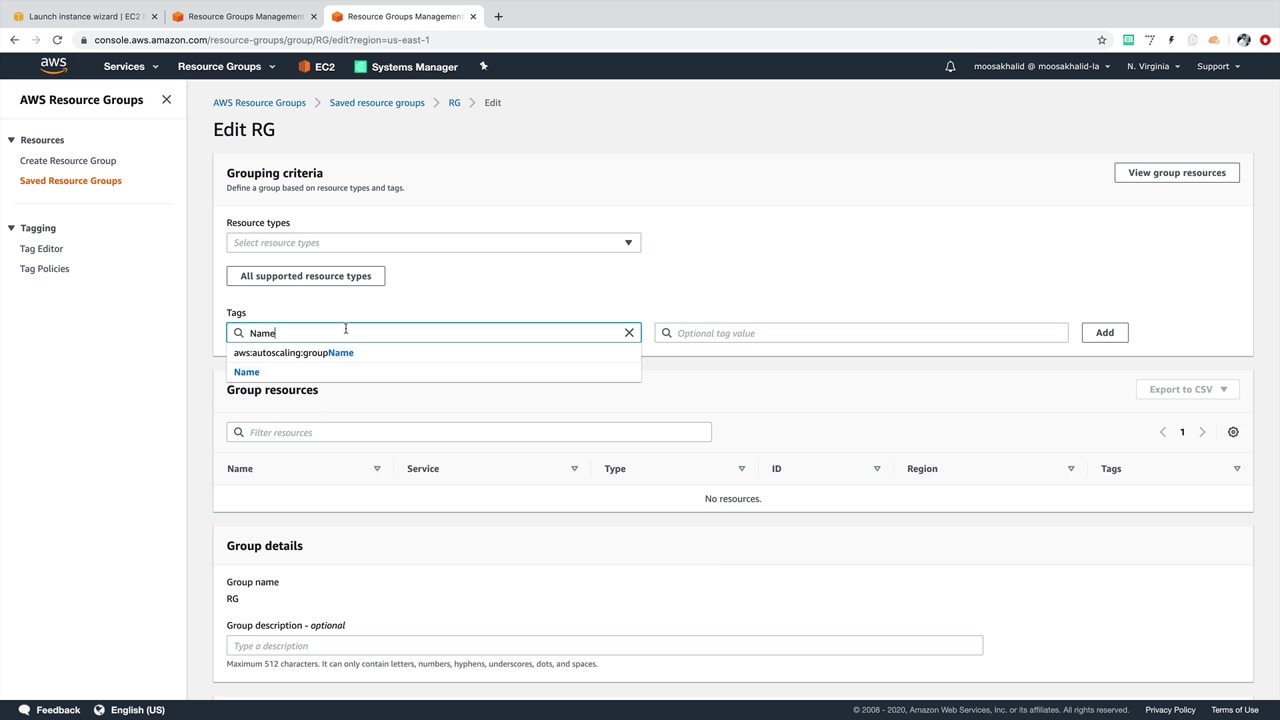The height and width of the screenshot is (720, 1280).
Task: Switch to the second browser tab
Action: click(244, 17)
